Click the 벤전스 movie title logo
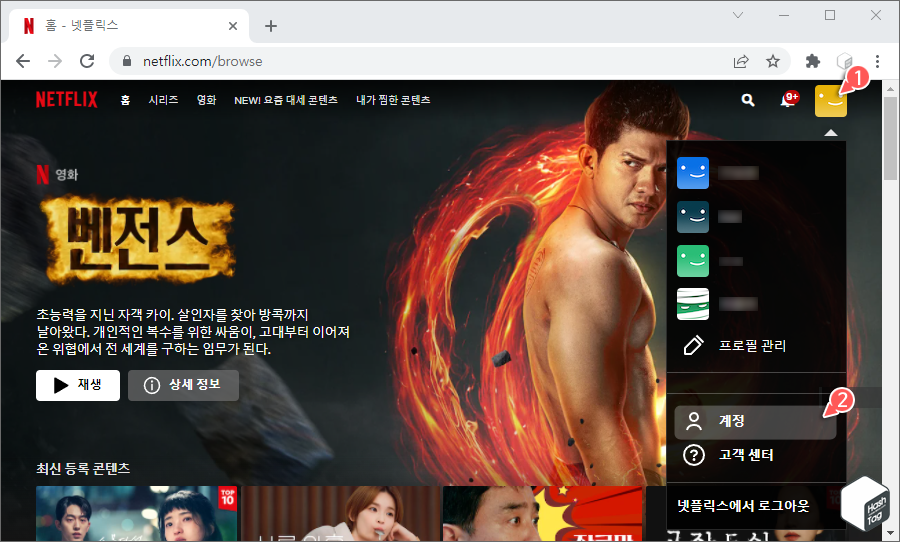900x542 pixels. tap(138, 239)
